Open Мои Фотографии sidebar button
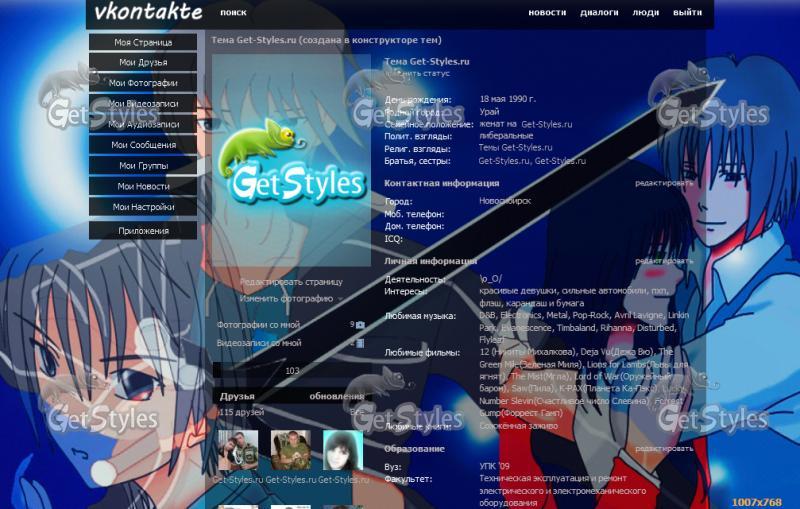The height and width of the screenshot is (509, 800). 143,83
